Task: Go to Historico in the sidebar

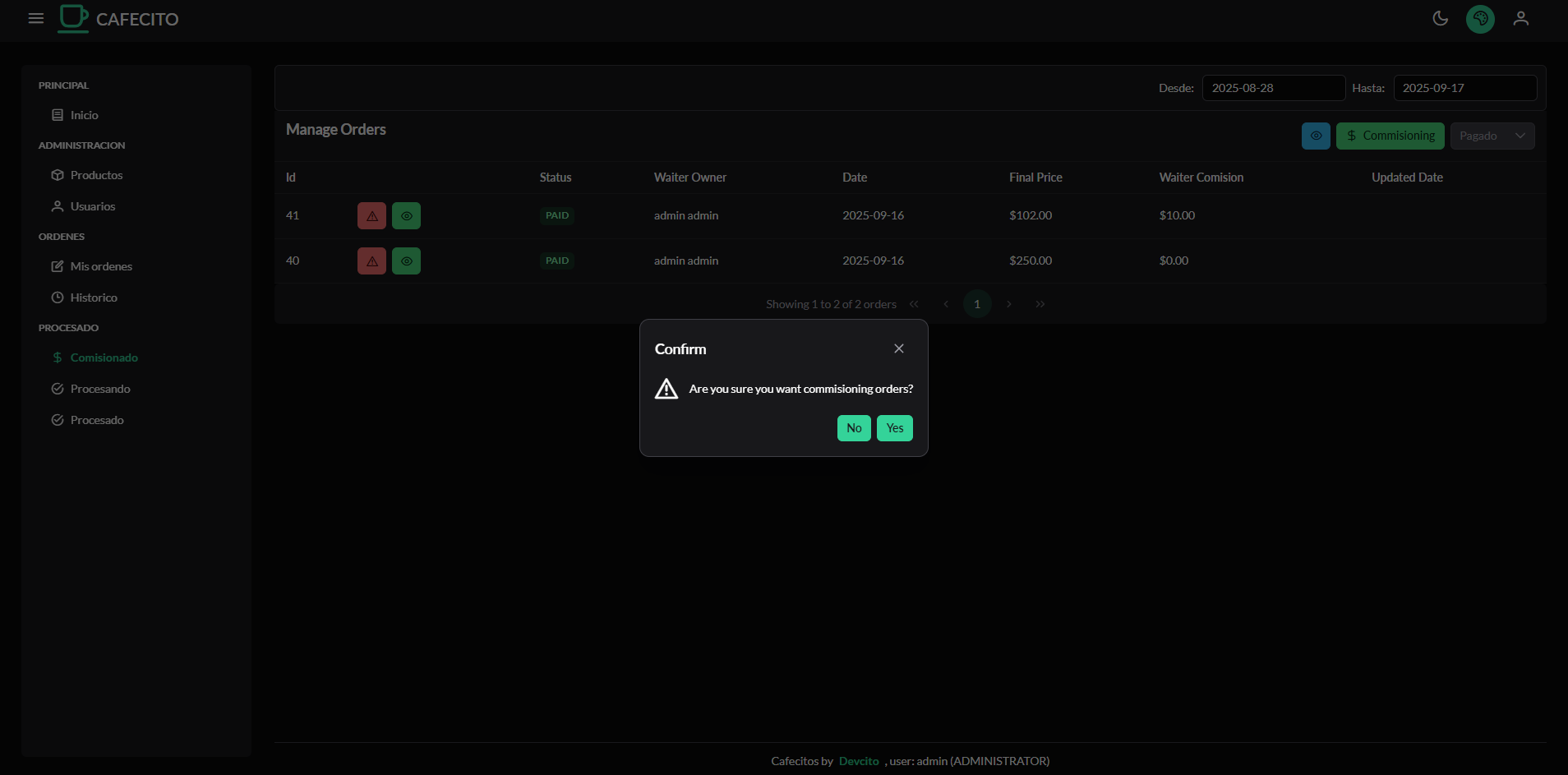Action: tap(94, 298)
